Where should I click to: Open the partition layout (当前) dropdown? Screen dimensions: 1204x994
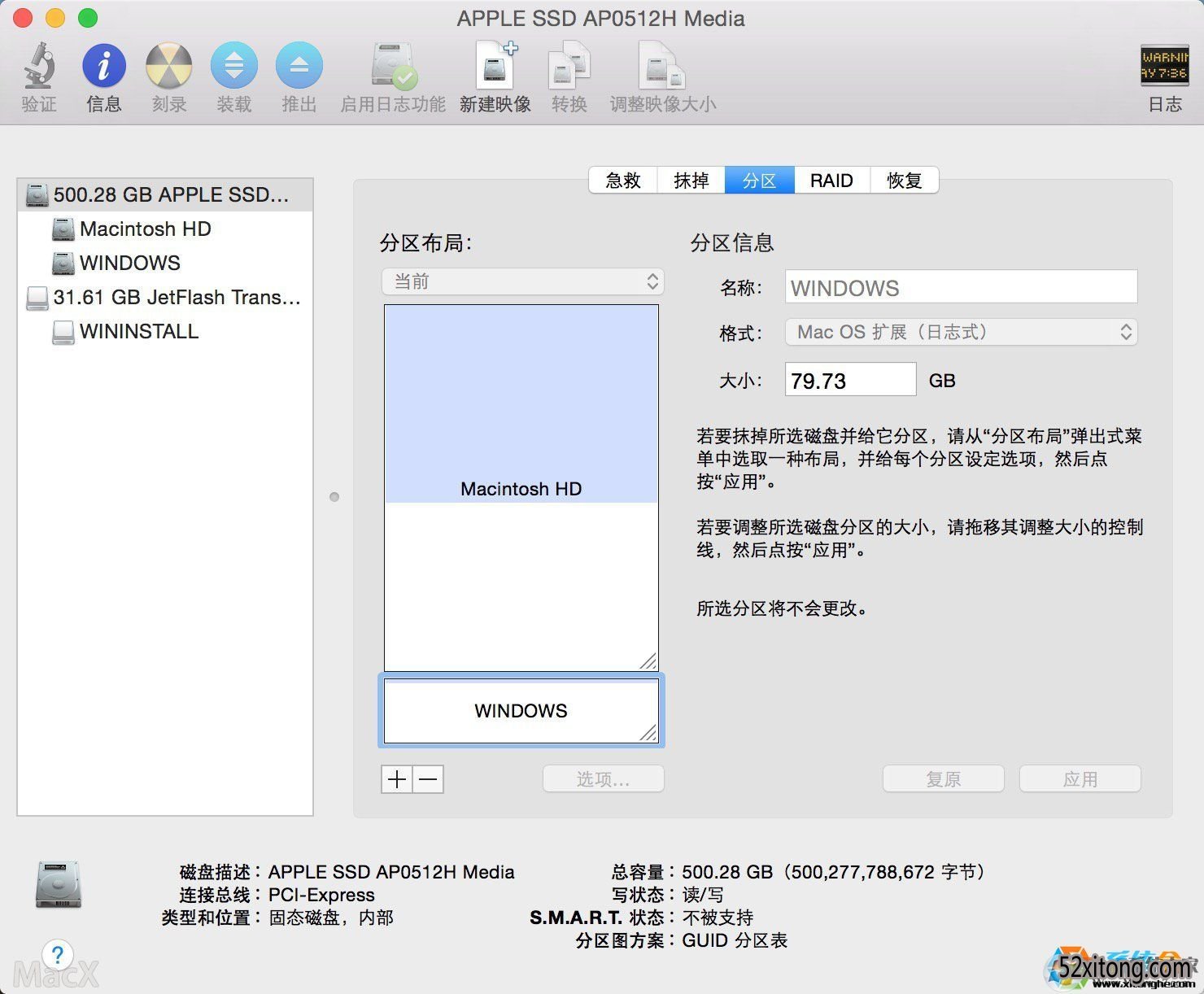(x=523, y=281)
